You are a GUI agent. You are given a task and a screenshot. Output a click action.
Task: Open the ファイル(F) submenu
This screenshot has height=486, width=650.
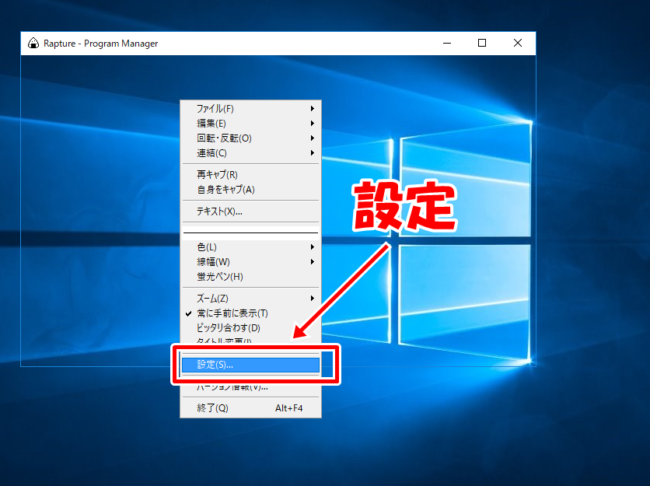[250, 109]
